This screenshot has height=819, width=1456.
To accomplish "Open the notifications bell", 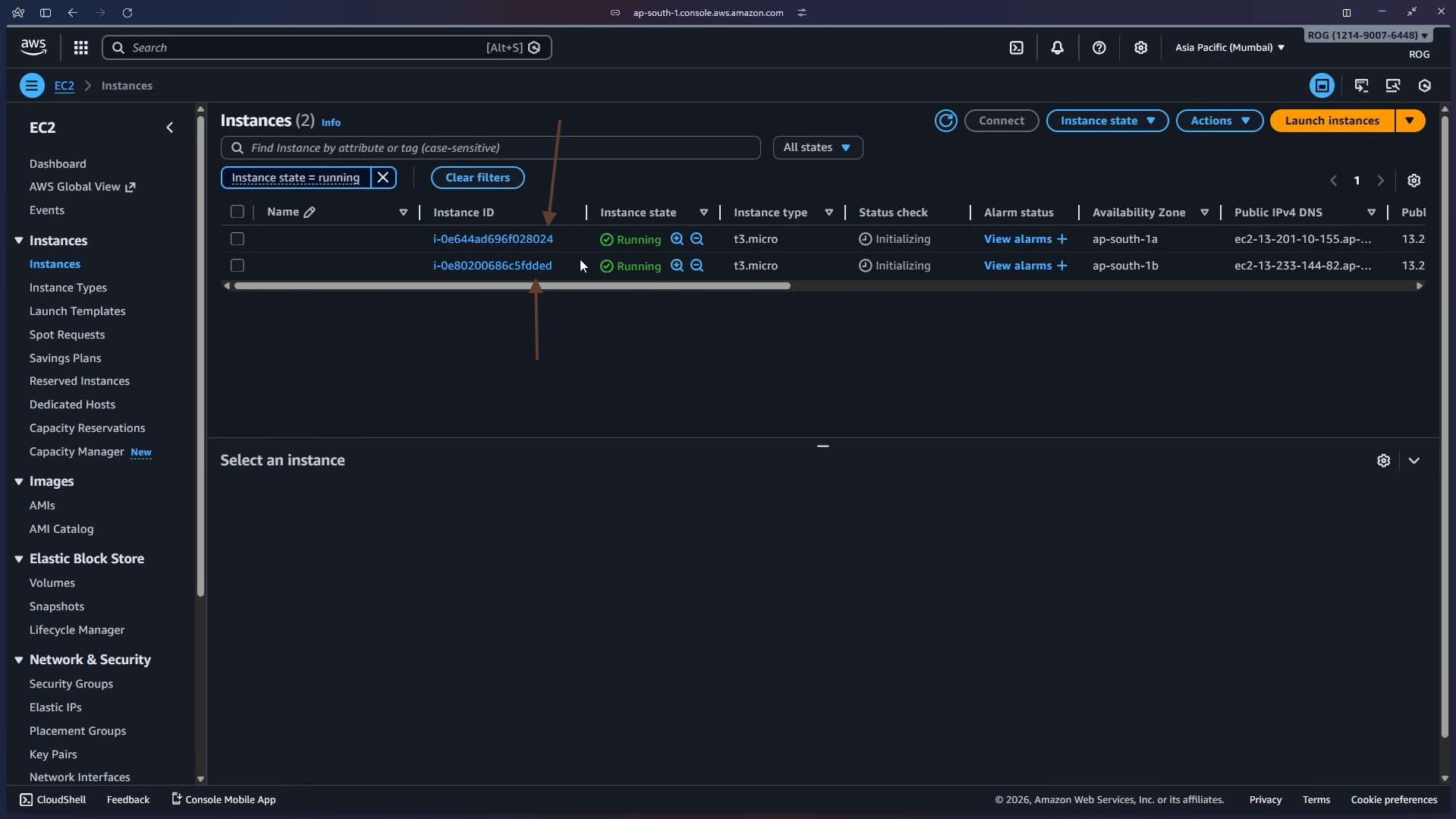I will [x=1058, y=47].
